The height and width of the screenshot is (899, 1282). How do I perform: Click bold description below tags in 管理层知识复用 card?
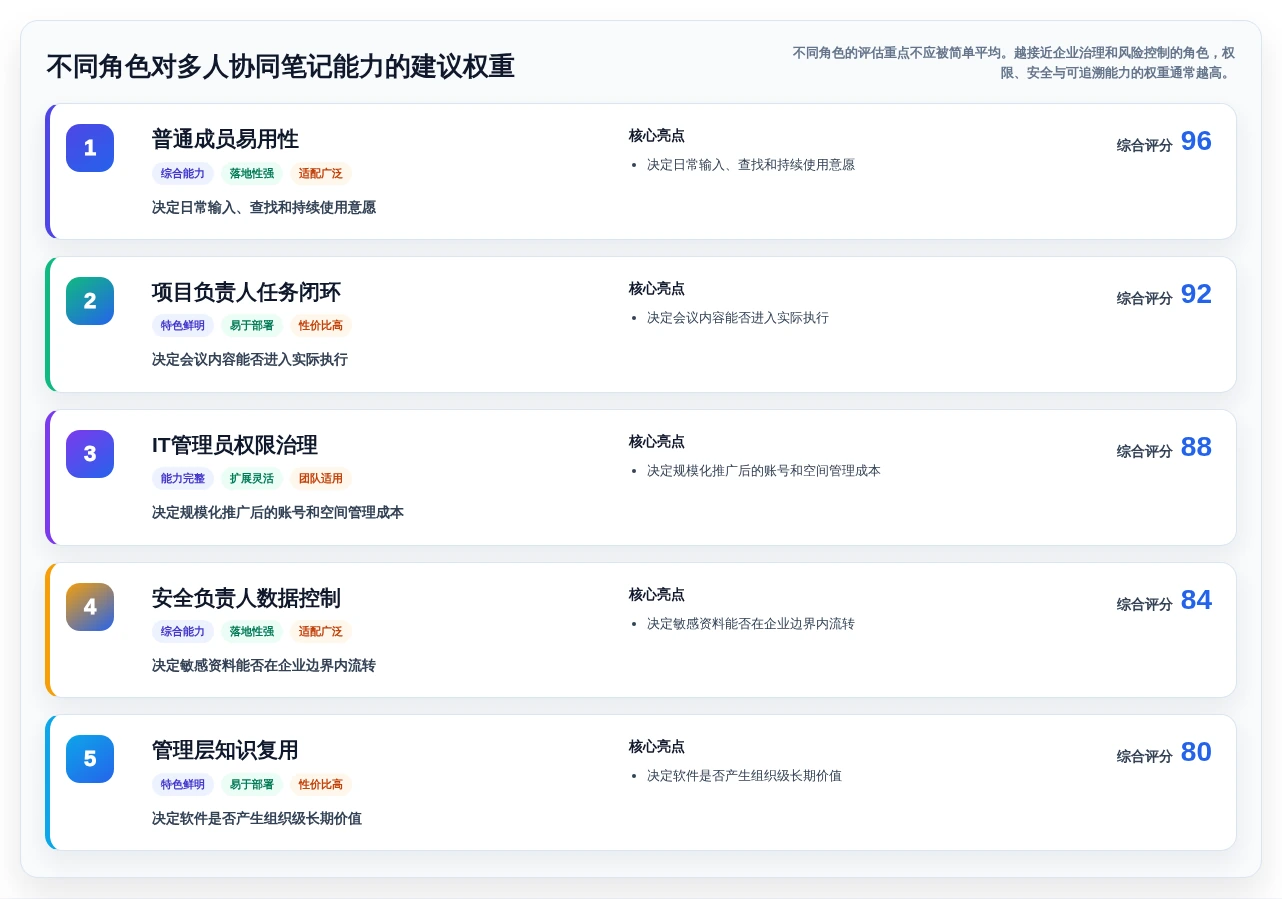(257, 819)
